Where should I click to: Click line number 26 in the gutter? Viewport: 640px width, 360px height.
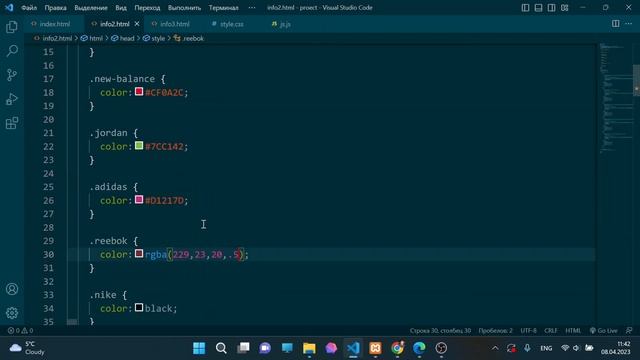49,200
